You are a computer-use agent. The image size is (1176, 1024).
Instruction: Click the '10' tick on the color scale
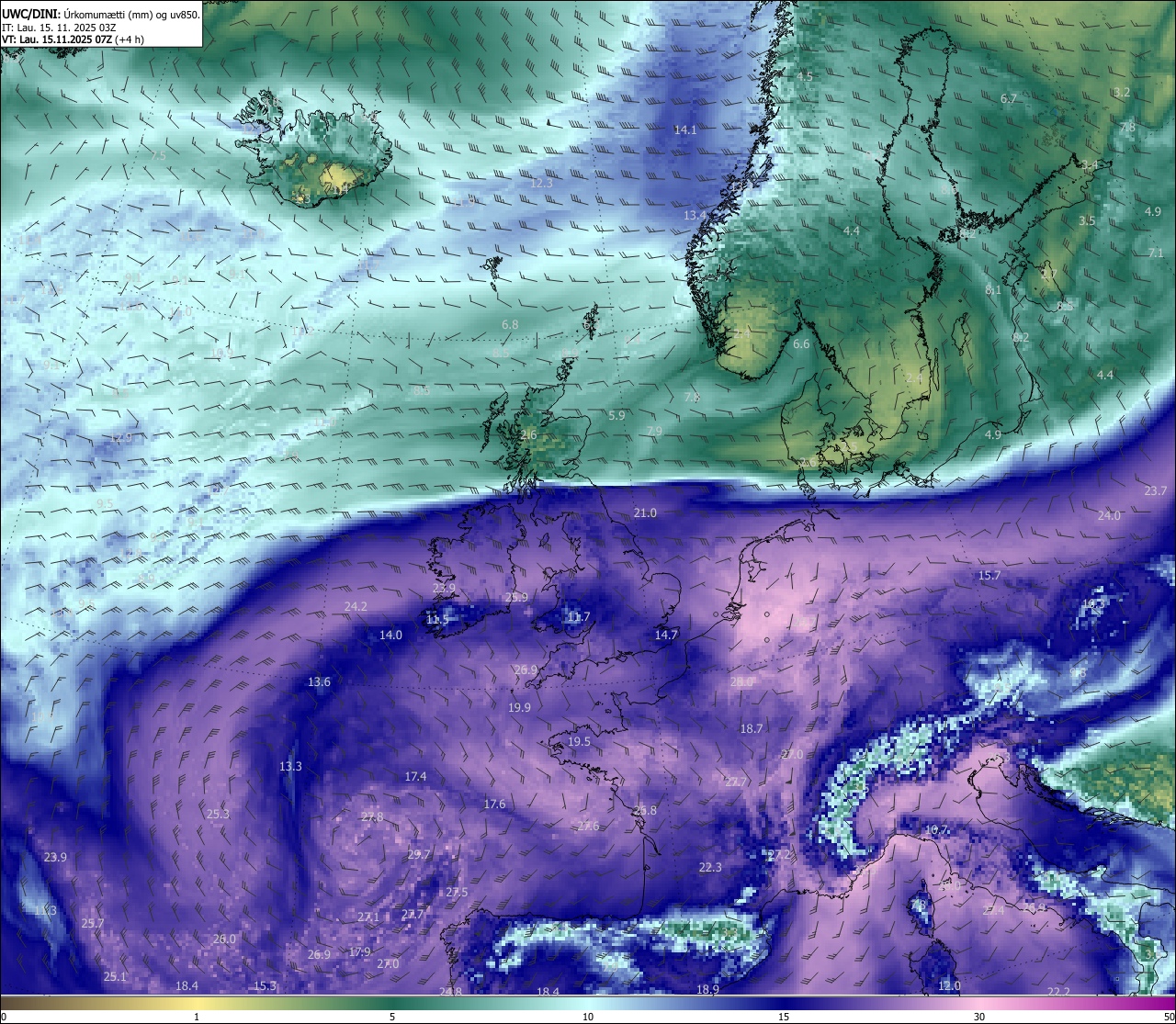588,1017
